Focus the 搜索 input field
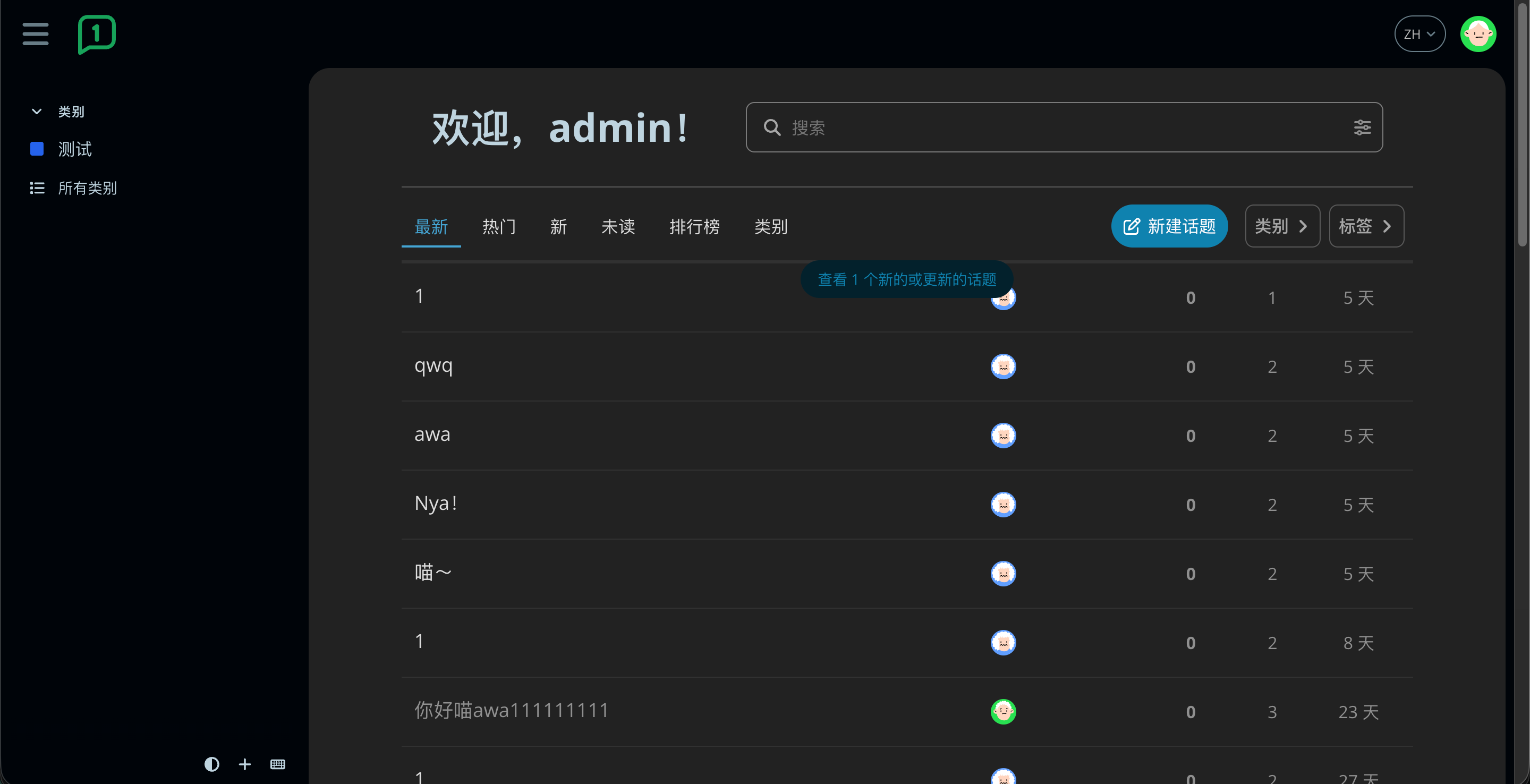 [1064, 127]
